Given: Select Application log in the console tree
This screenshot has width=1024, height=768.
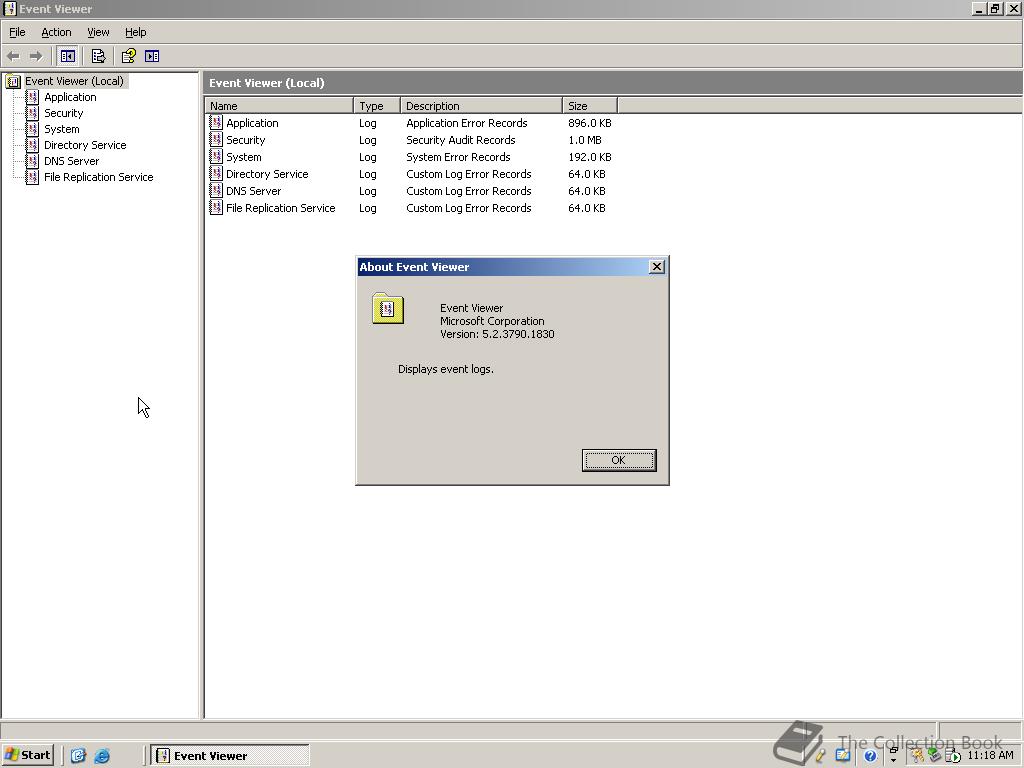Looking at the screenshot, I should pos(70,97).
